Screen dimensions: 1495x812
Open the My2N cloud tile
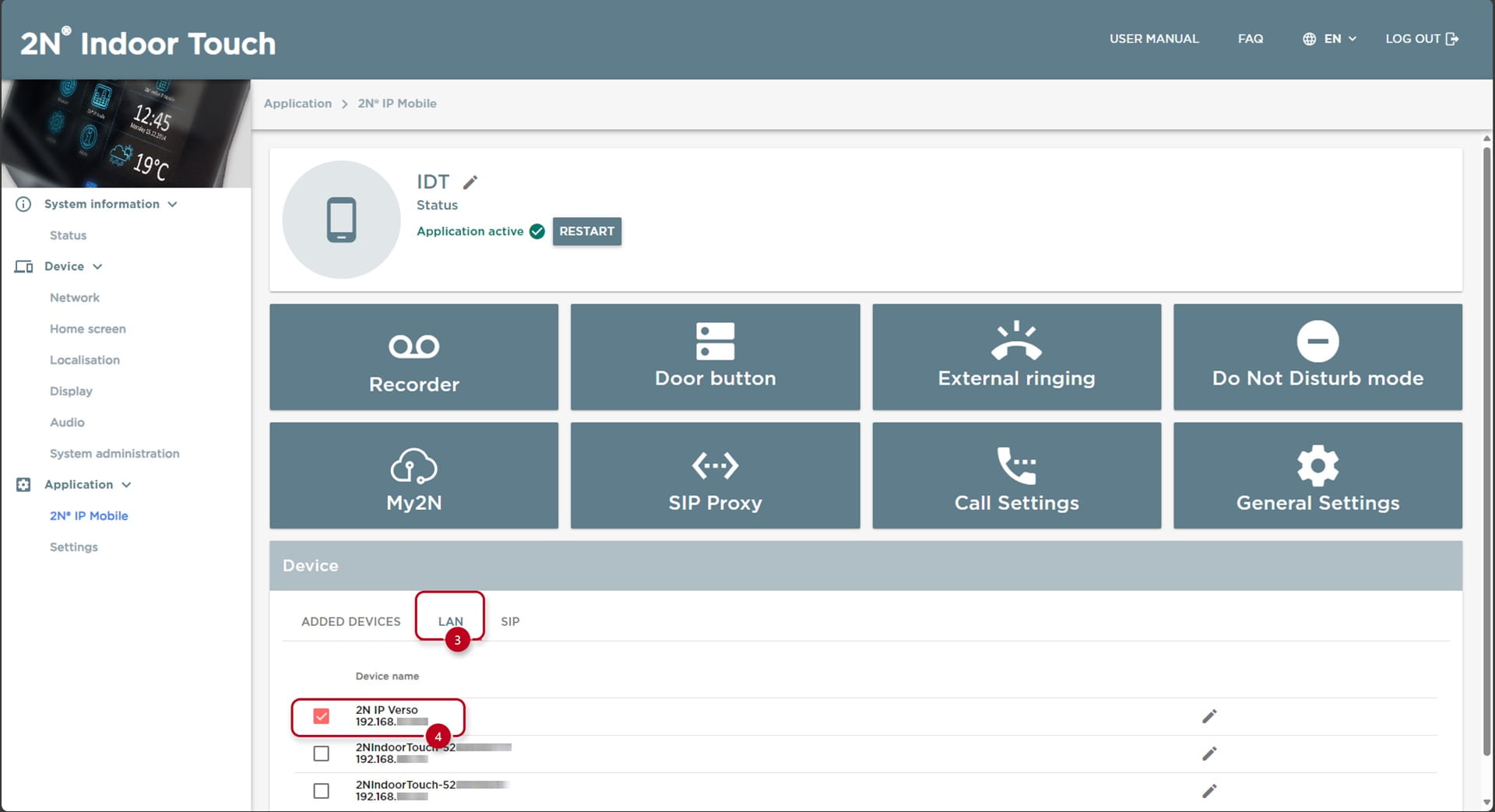[413, 475]
